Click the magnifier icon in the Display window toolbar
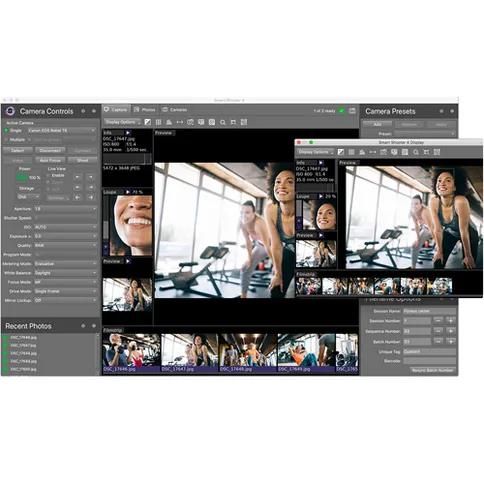 [416, 152]
